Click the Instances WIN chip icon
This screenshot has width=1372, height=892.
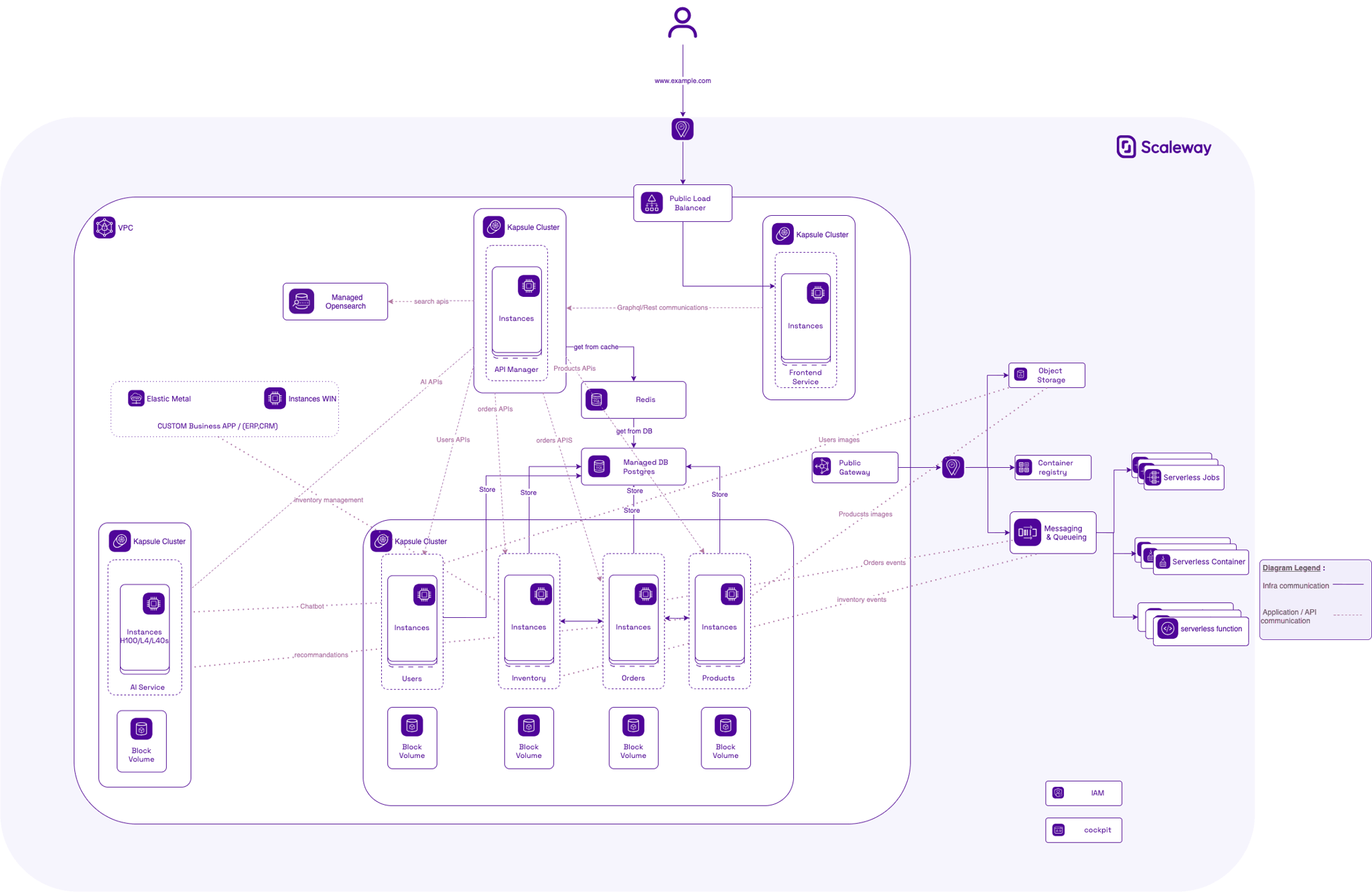click(x=274, y=397)
